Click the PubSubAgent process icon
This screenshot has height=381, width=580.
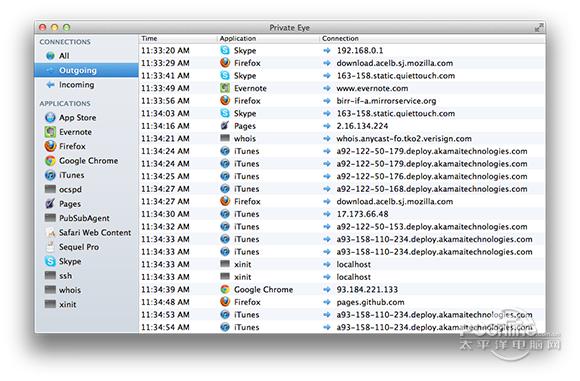pos(50,218)
